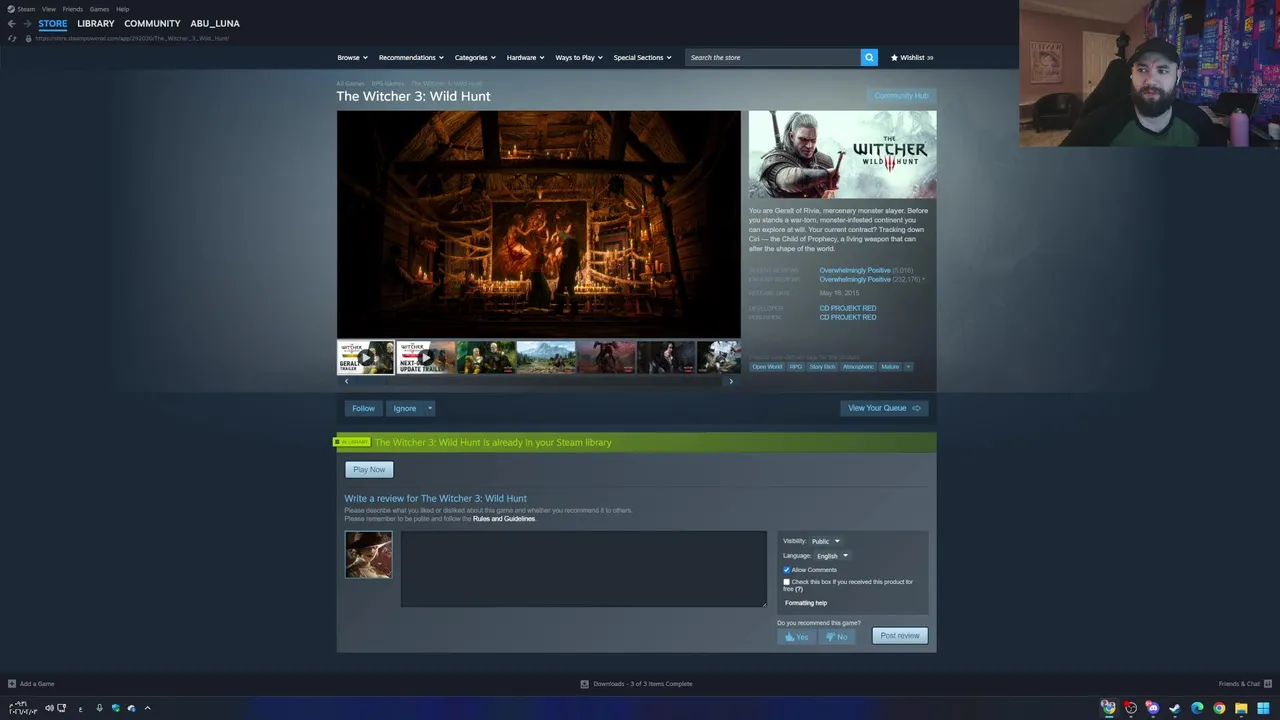Click the microphone tray icon
The height and width of the screenshot is (720, 1280).
99,708
